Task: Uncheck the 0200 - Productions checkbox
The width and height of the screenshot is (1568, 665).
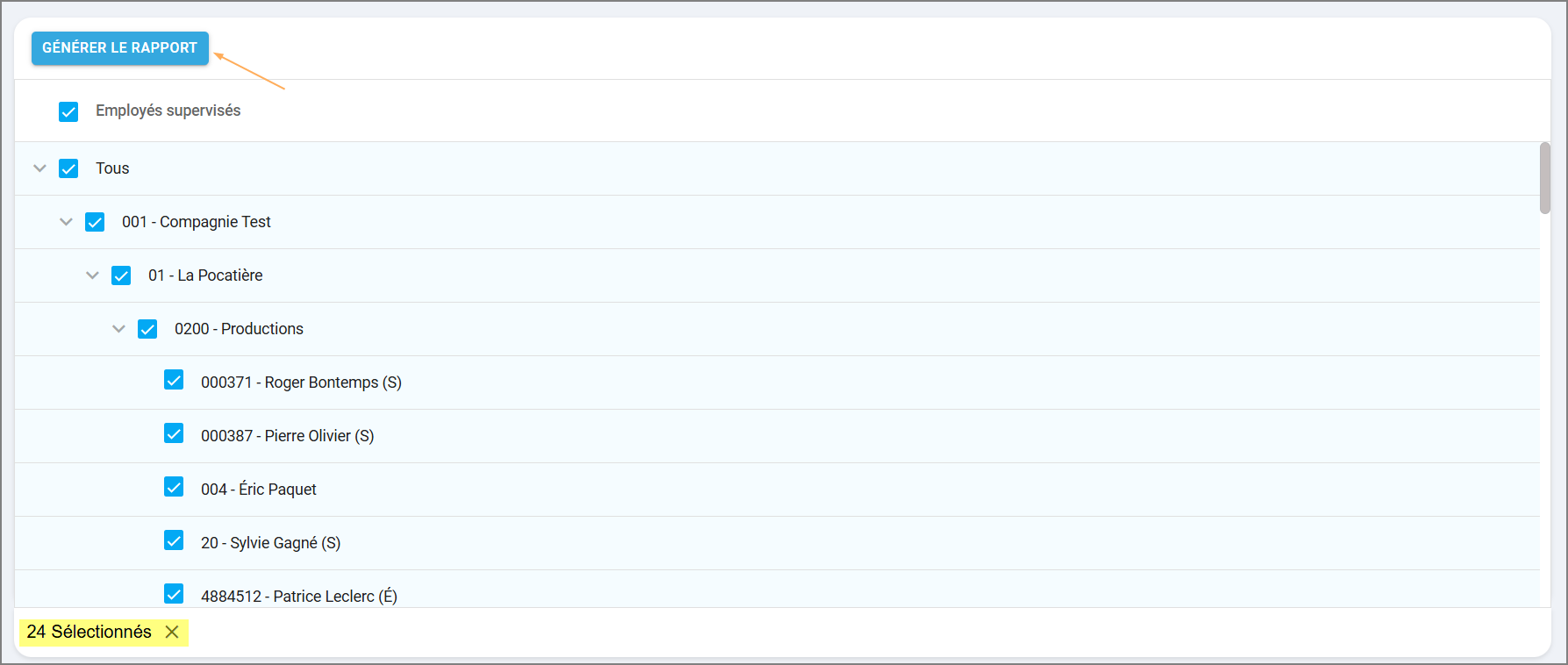Action: 147,329
